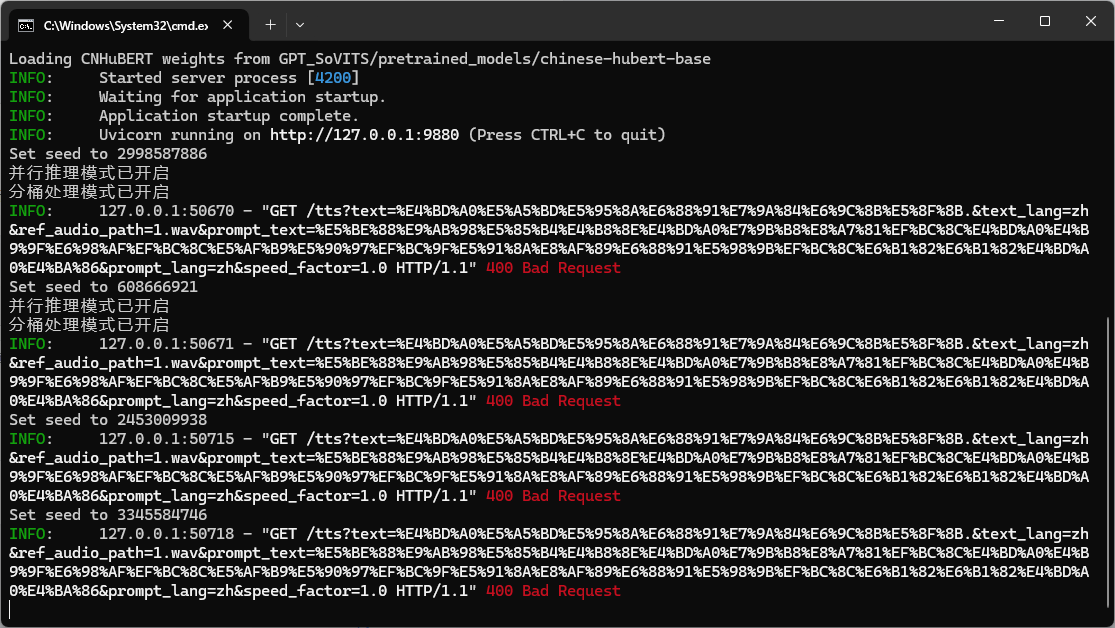This screenshot has width=1115, height=628.
Task: Expand the new tab profile dropdown chevron
Action: point(300,23)
